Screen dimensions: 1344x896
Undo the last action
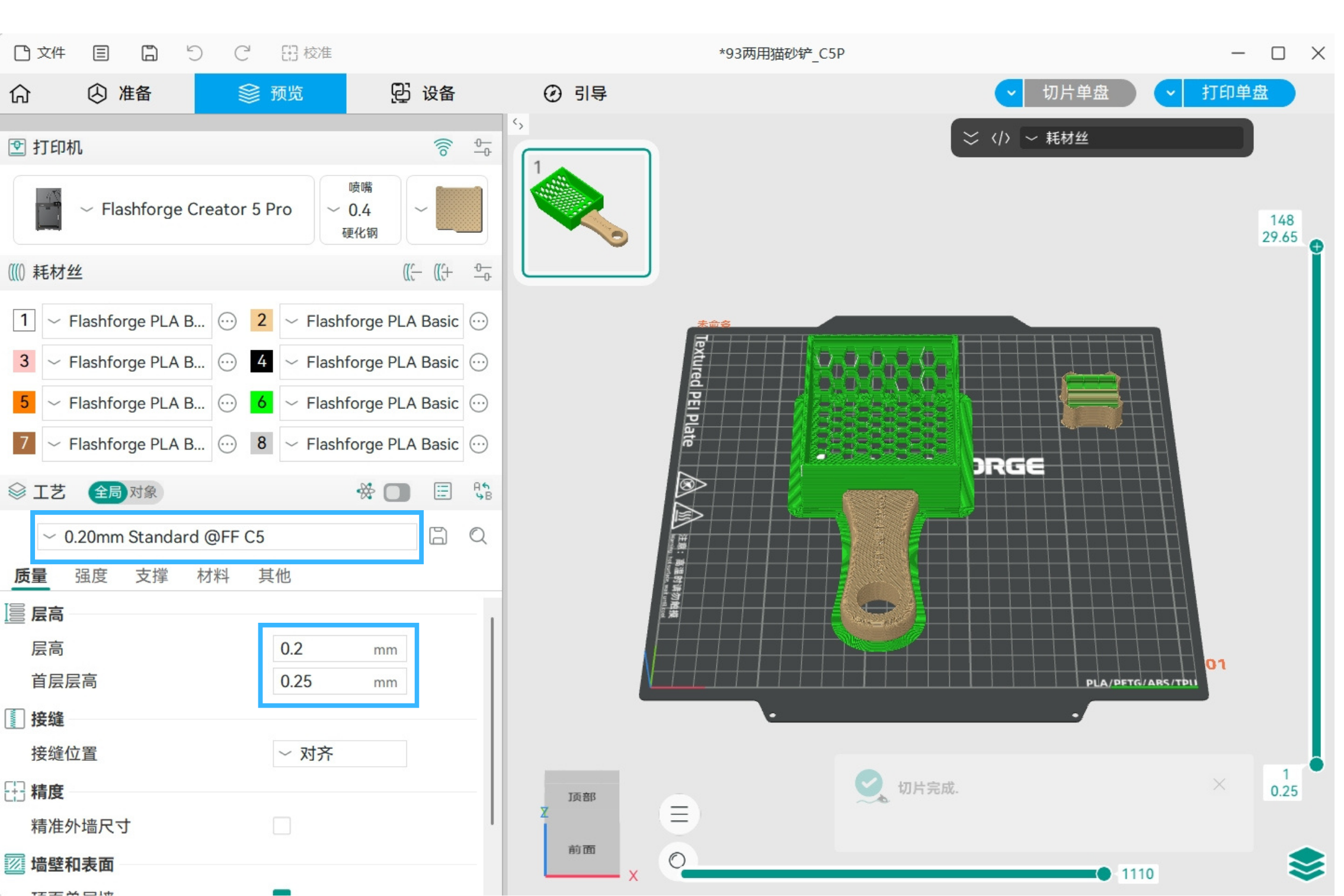[195, 53]
